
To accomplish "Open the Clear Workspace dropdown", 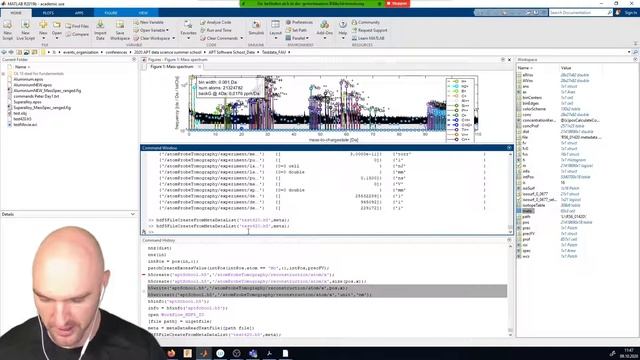I will tap(154, 38).
